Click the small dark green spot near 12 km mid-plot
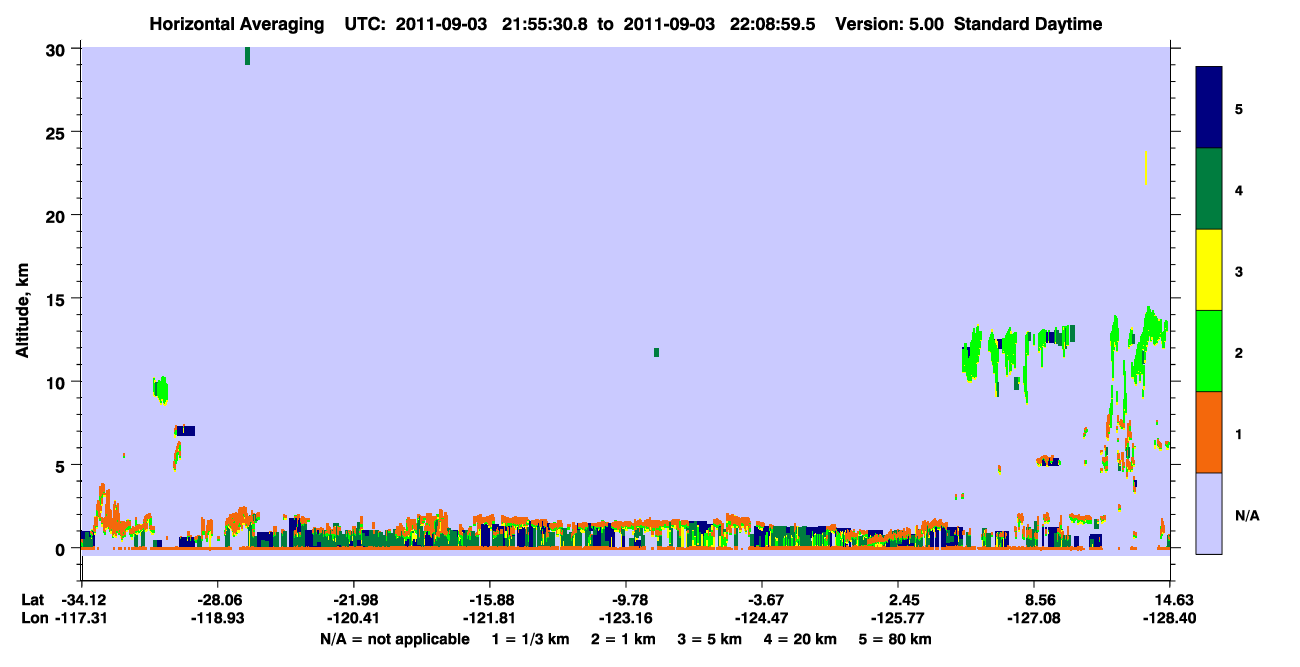The width and height of the screenshot is (1300, 667). click(x=656, y=352)
